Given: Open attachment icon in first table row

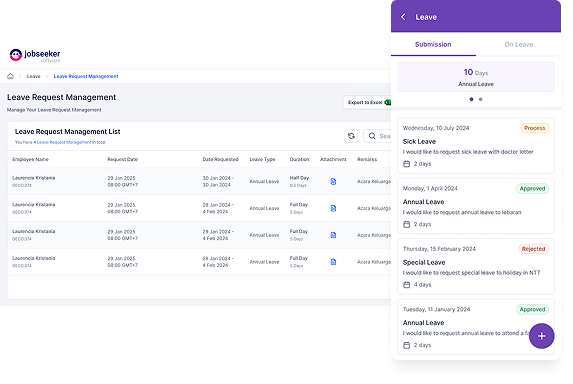Looking at the screenshot, I should [333, 182].
